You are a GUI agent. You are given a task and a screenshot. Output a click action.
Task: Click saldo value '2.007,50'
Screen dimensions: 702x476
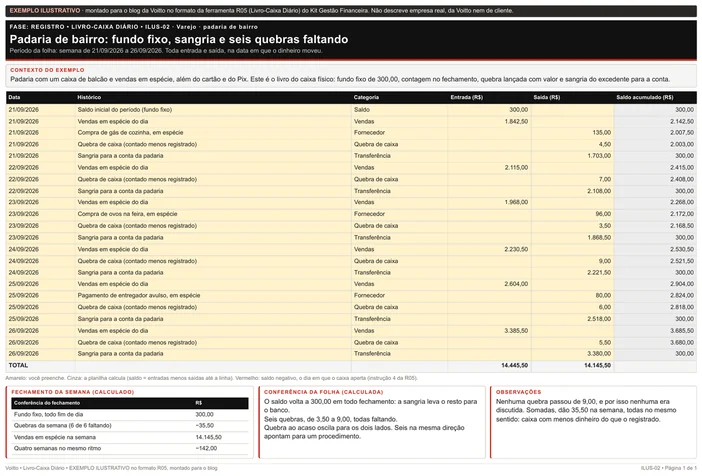coord(682,133)
